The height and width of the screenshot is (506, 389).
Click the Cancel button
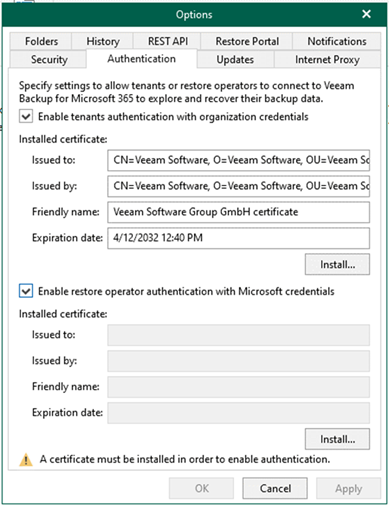tap(275, 488)
